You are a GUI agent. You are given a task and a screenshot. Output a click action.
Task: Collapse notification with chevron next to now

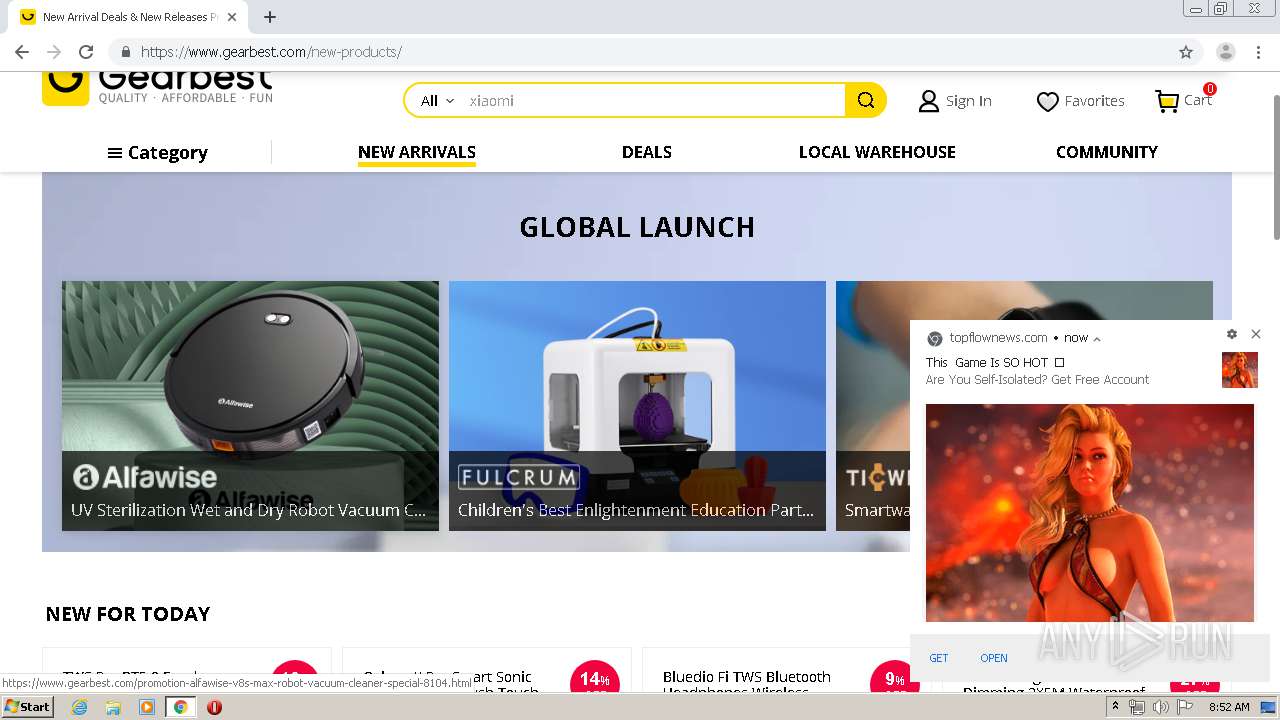(x=1097, y=339)
